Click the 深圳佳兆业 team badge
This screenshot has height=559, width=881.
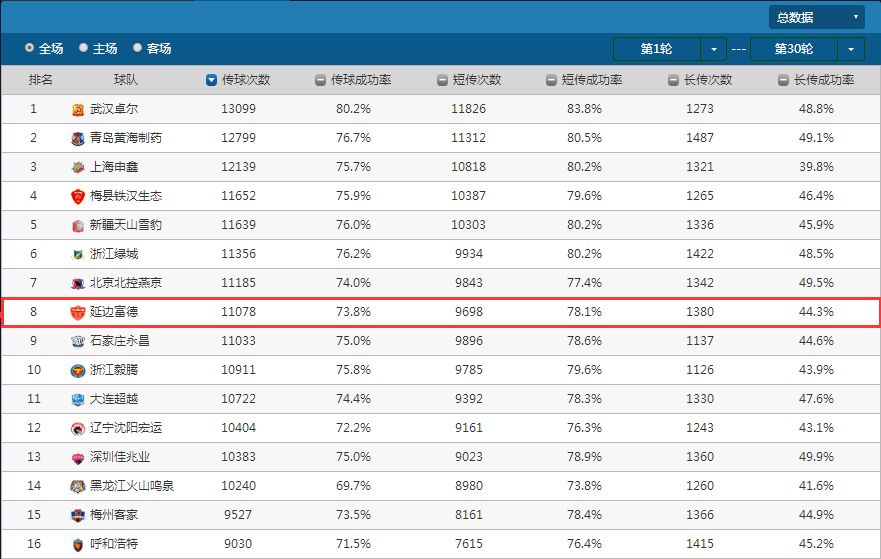click(x=78, y=458)
